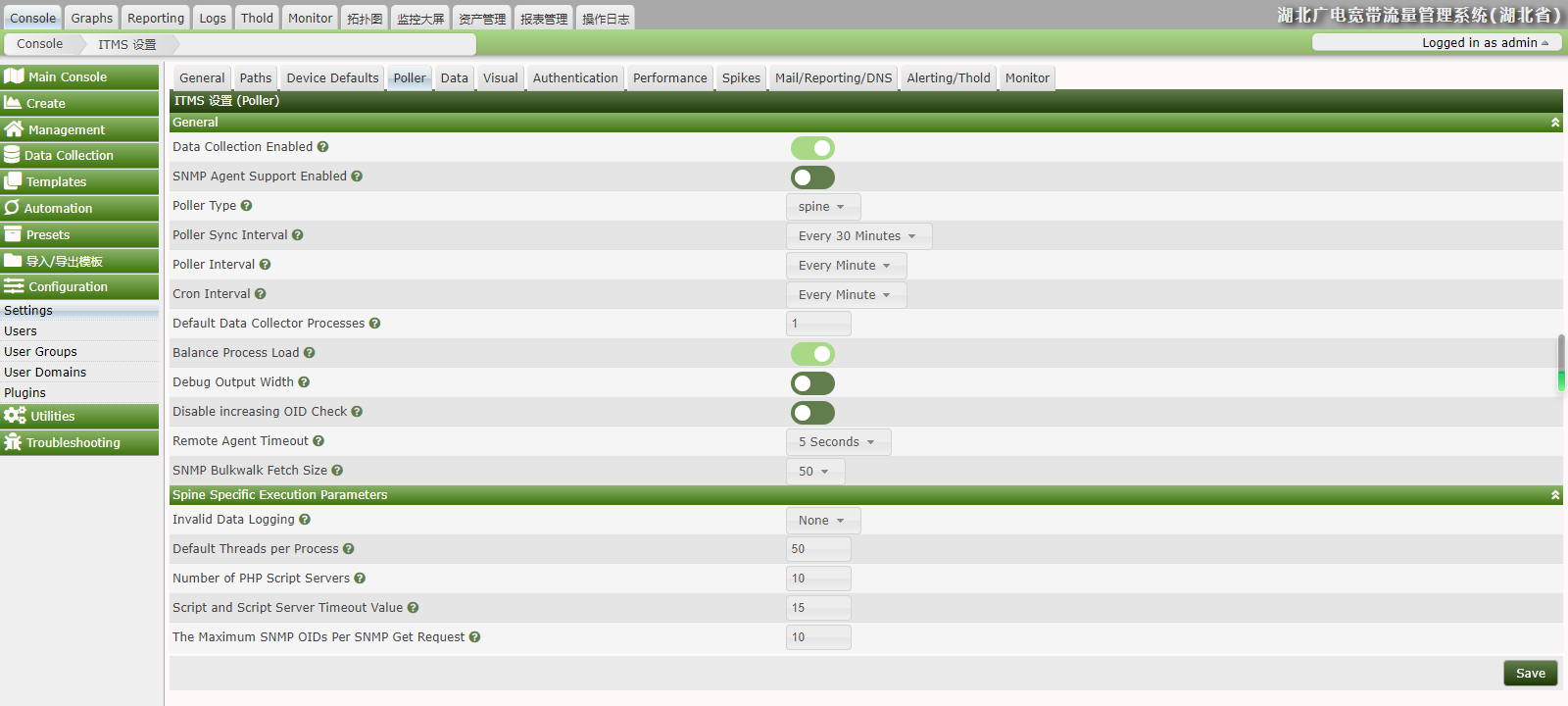Open the Graphs top tab
Image resolution: width=1568 pixels, height=706 pixels.
tap(91, 18)
